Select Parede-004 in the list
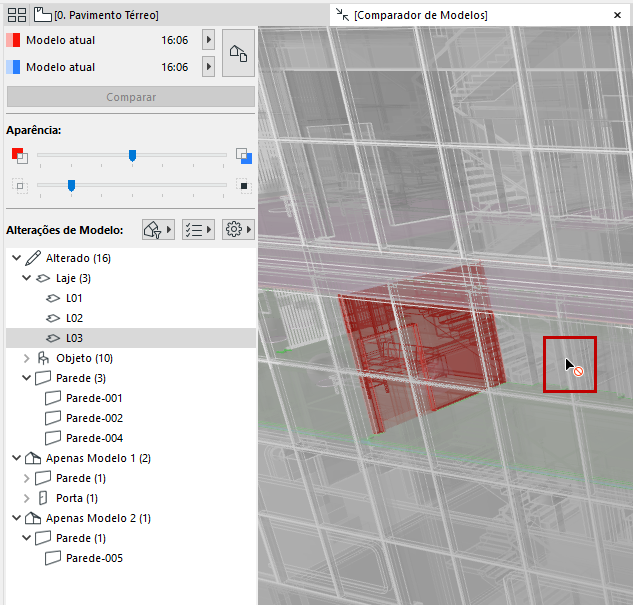633x605 pixels. click(x=131, y=438)
